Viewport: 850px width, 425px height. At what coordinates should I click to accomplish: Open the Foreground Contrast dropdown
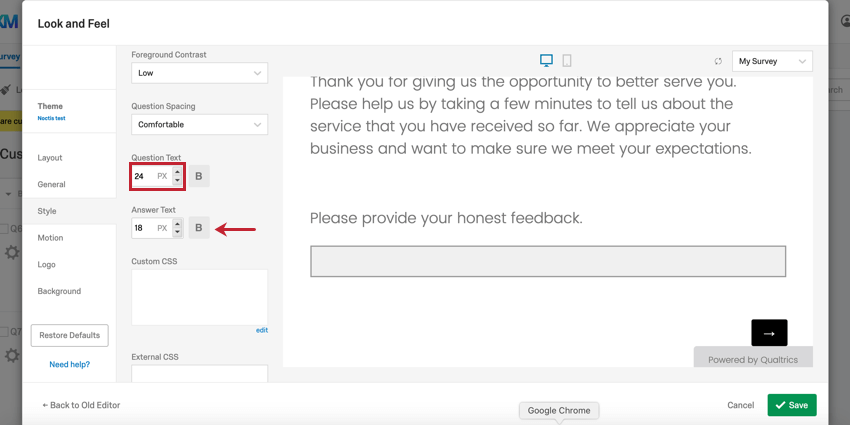pyautogui.click(x=199, y=73)
